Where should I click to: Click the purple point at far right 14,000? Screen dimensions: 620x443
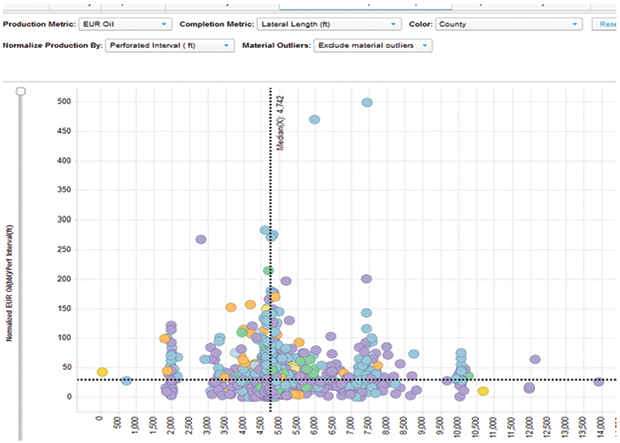coord(598,381)
